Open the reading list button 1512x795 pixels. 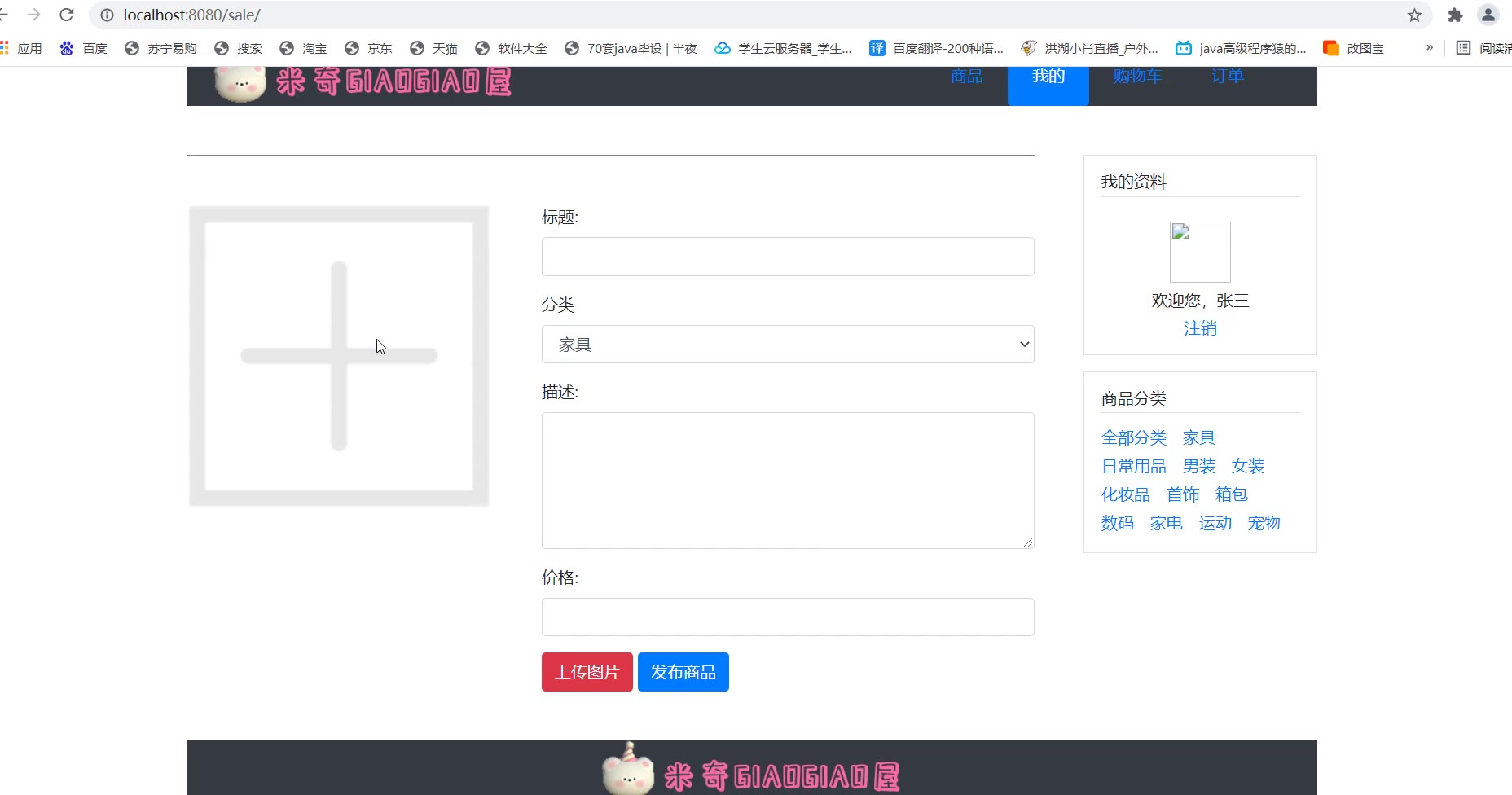coord(1483,48)
